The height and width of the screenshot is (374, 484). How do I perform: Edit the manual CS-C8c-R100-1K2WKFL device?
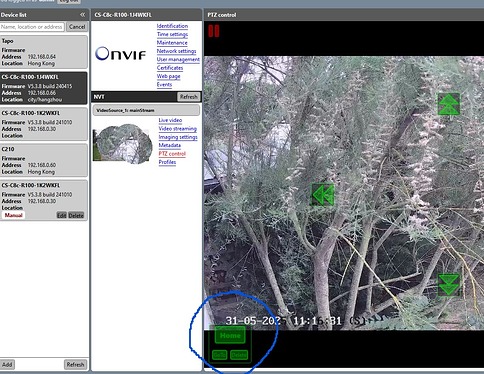tap(61, 215)
